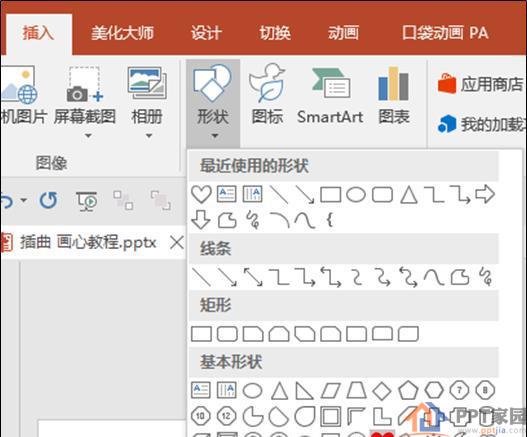Viewport: 527px width, 437px height.
Task: Select right triangle in 基本形状
Action: coord(304,391)
